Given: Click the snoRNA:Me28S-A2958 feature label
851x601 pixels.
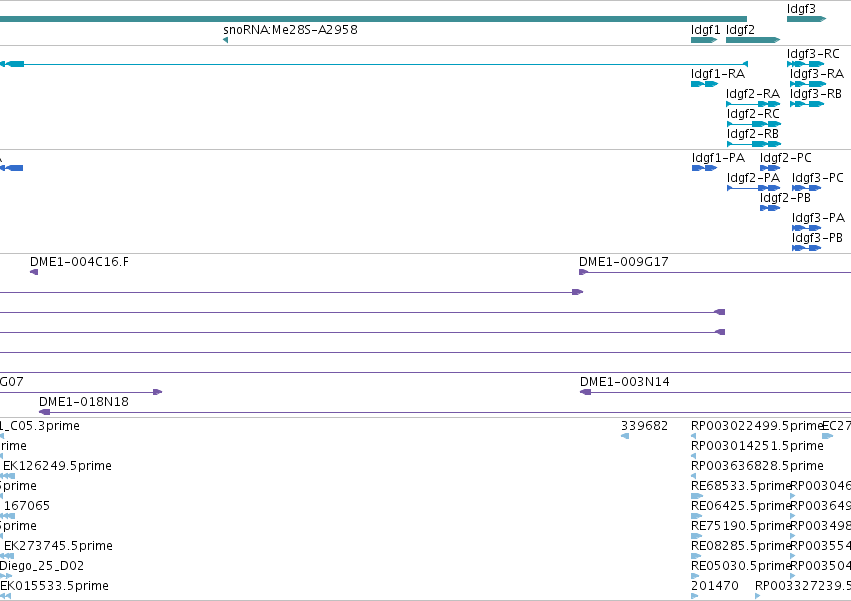Looking at the screenshot, I should (x=290, y=30).
